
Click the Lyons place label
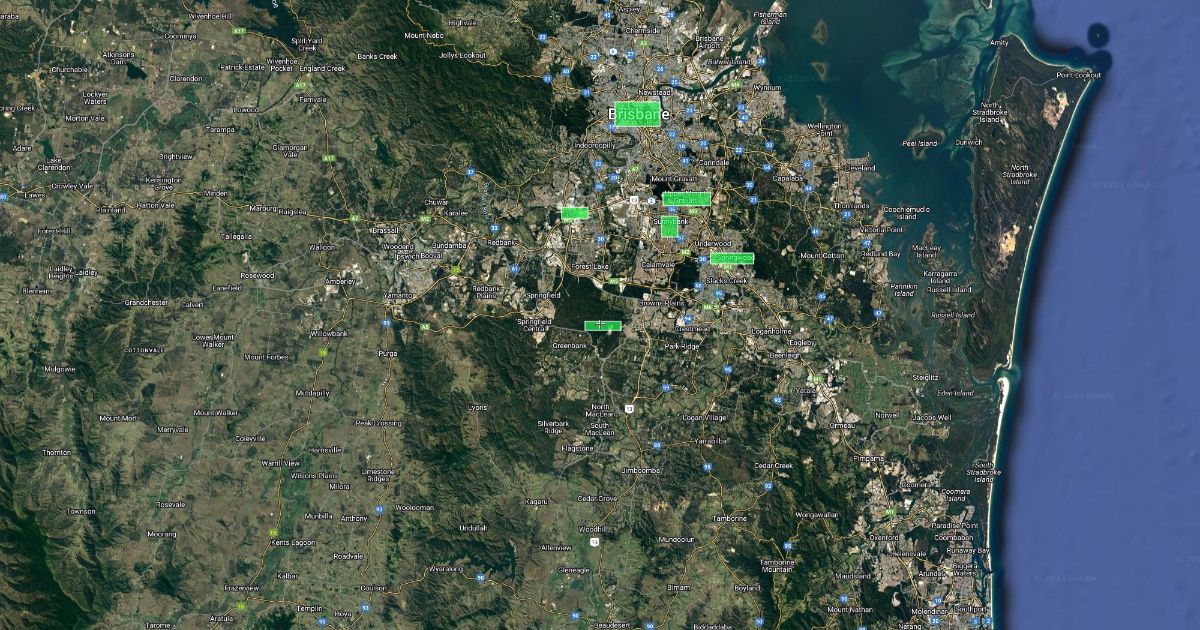(x=477, y=407)
